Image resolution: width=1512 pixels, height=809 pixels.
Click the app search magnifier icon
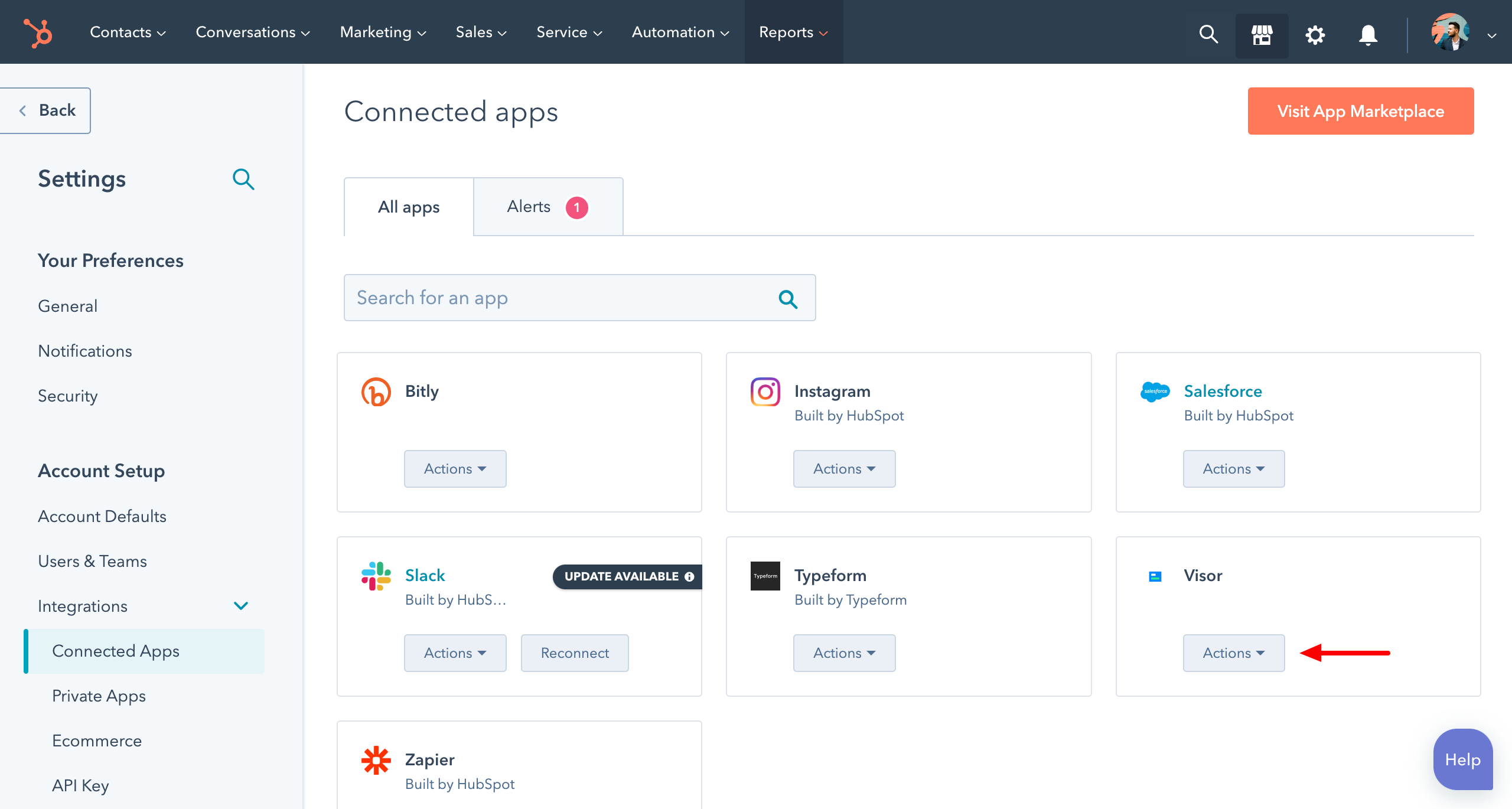point(788,299)
